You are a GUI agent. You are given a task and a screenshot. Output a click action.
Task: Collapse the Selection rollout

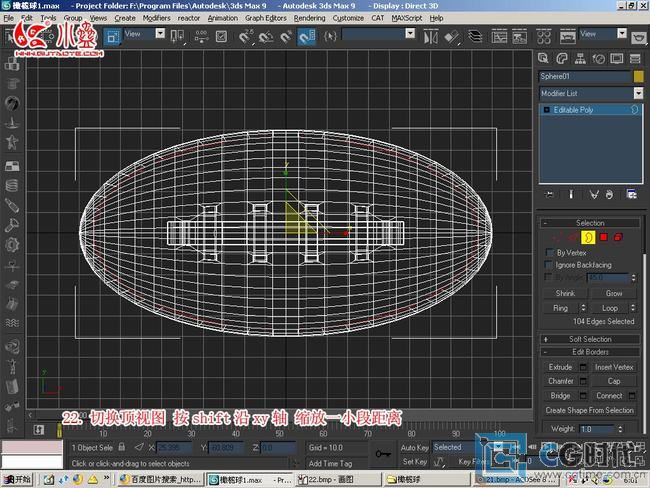(x=590, y=223)
